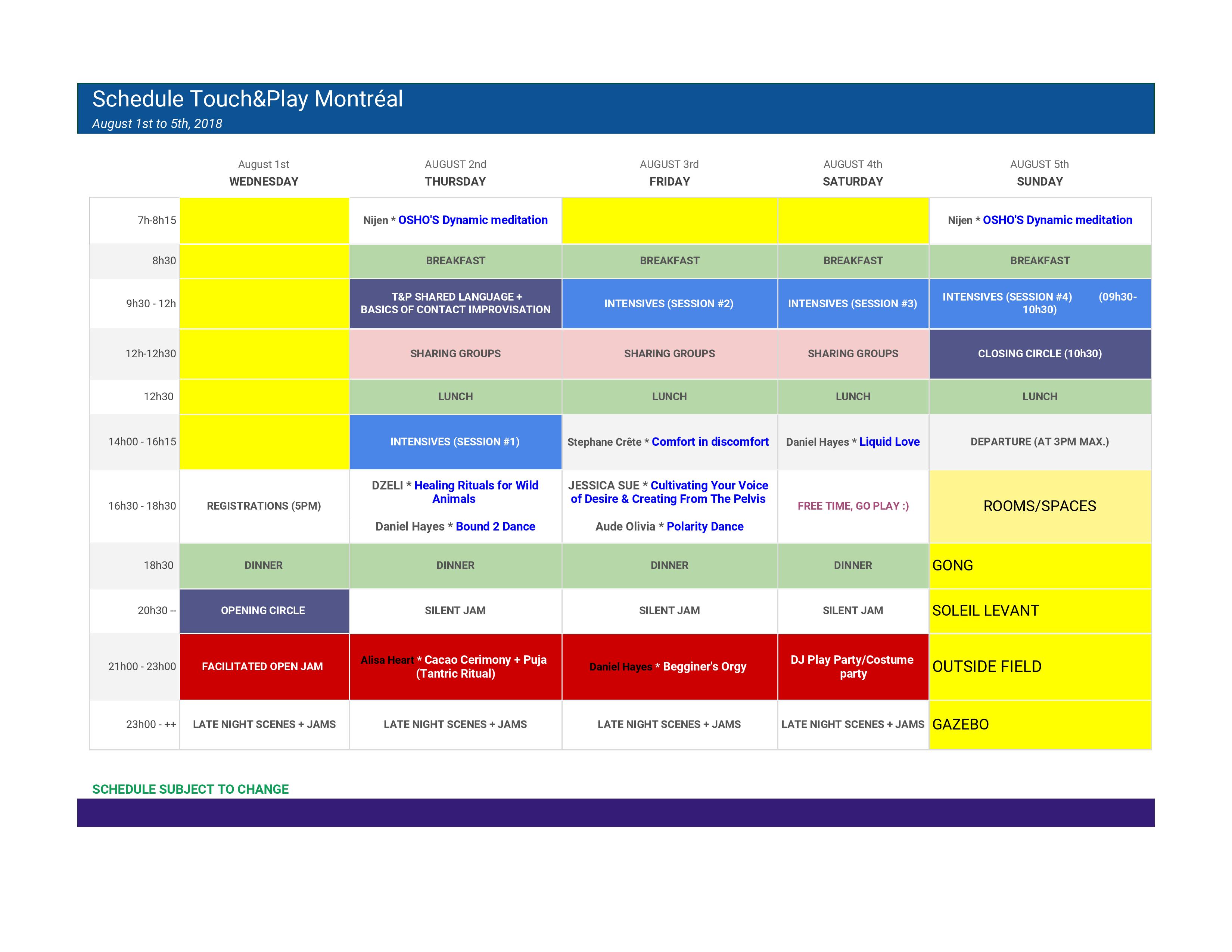Select the CLOSING CIRCLE (10h30) cell

[1039, 354]
